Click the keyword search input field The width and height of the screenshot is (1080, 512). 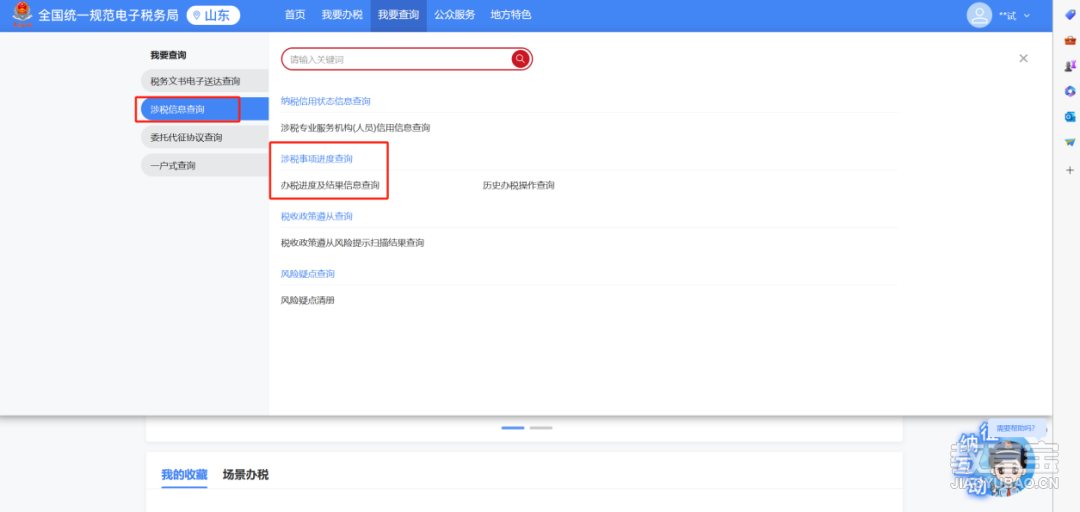(397, 59)
